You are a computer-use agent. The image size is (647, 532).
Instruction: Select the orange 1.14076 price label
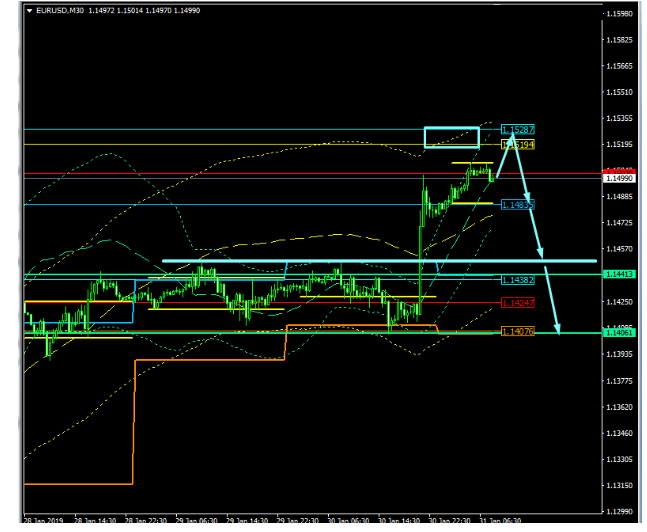pyautogui.click(x=518, y=331)
